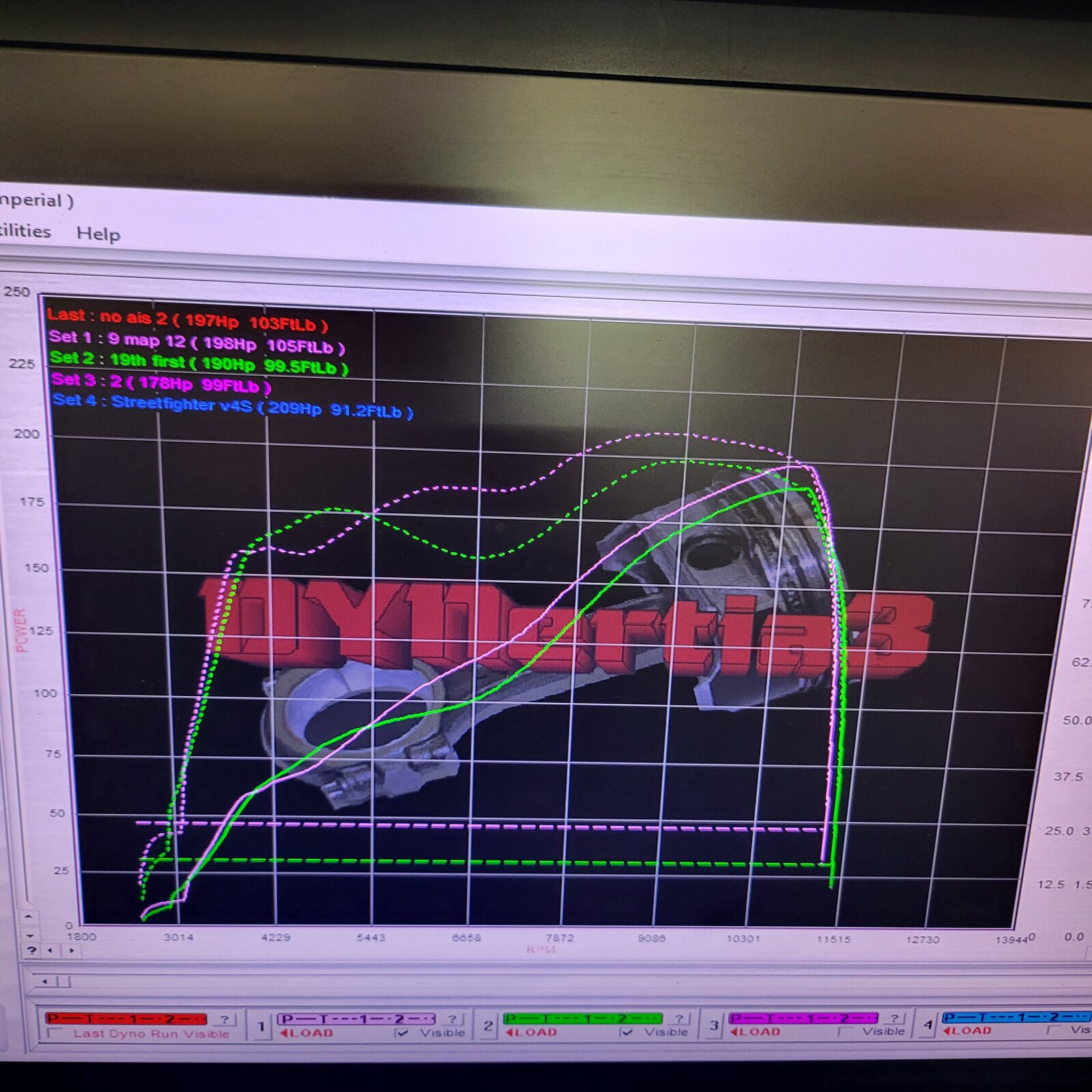Uncheck the Visible checkbox for Set 1
This screenshot has height=1092, width=1092.
pyautogui.click(x=402, y=1033)
